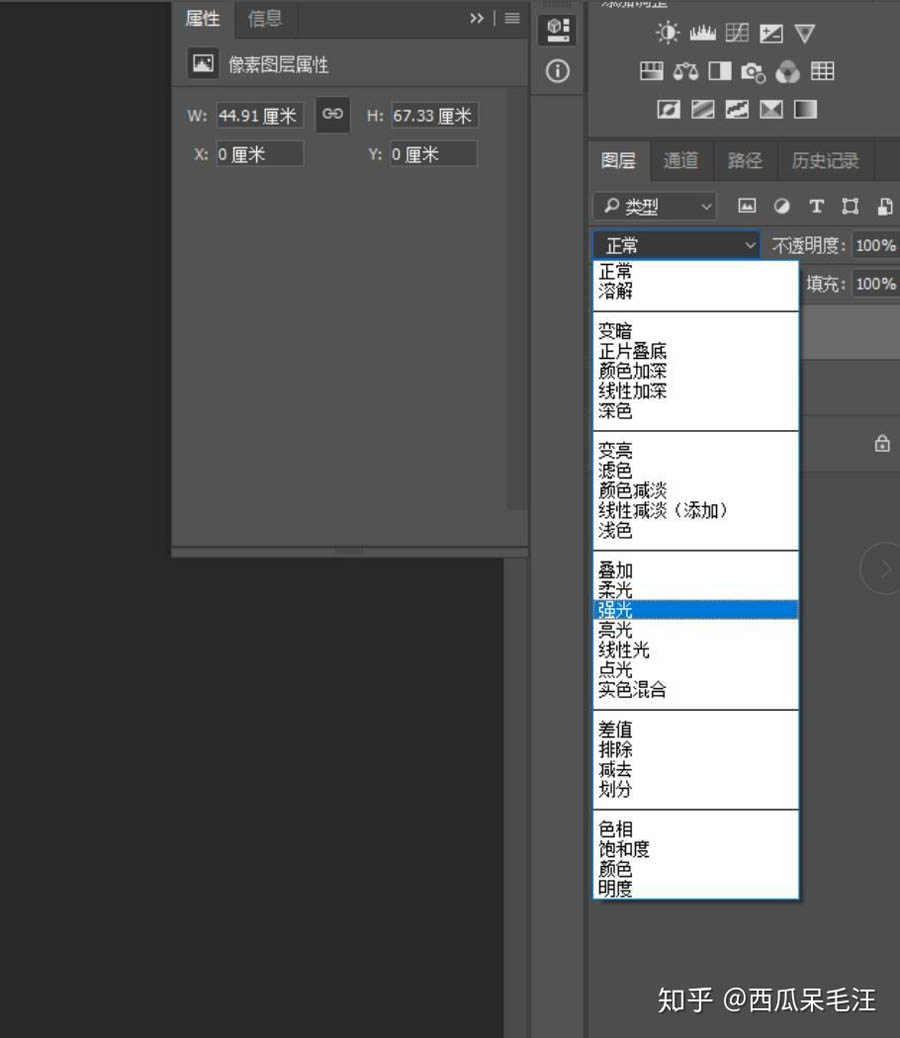
Task: Open the layer filter 类型 dropdown
Action: pos(654,207)
